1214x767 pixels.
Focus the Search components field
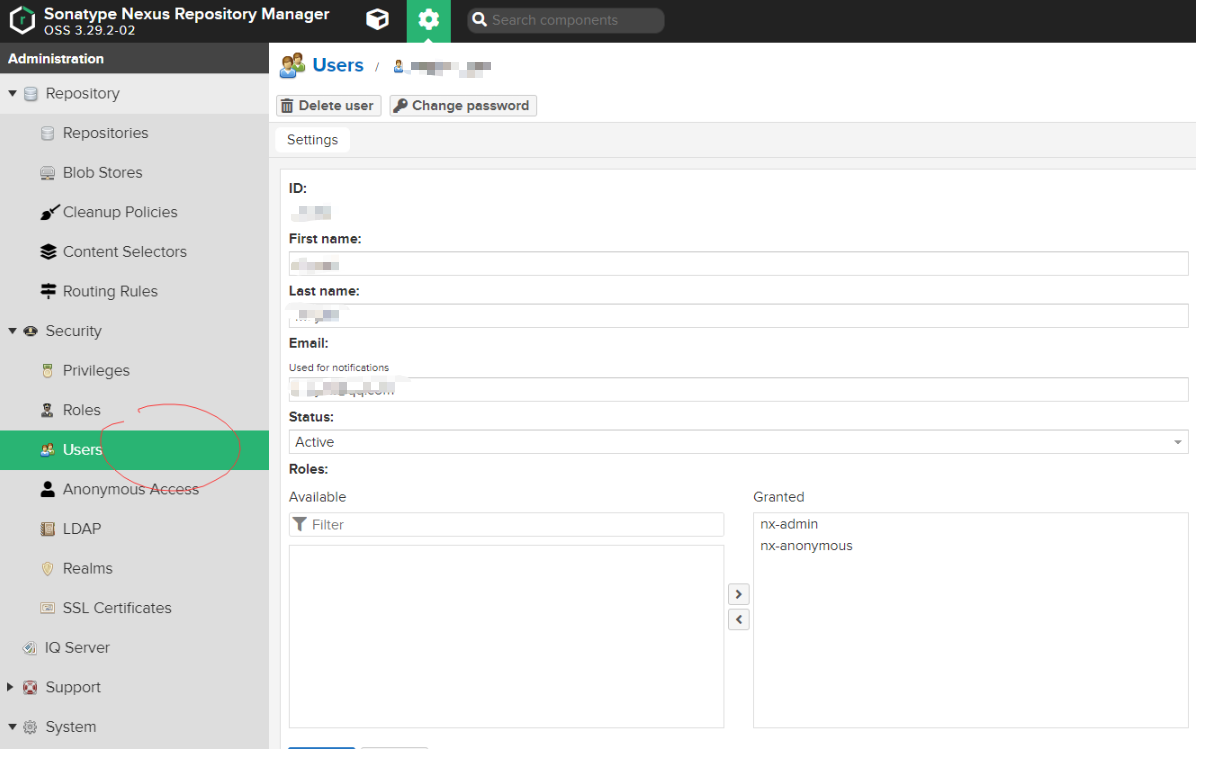coord(566,20)
